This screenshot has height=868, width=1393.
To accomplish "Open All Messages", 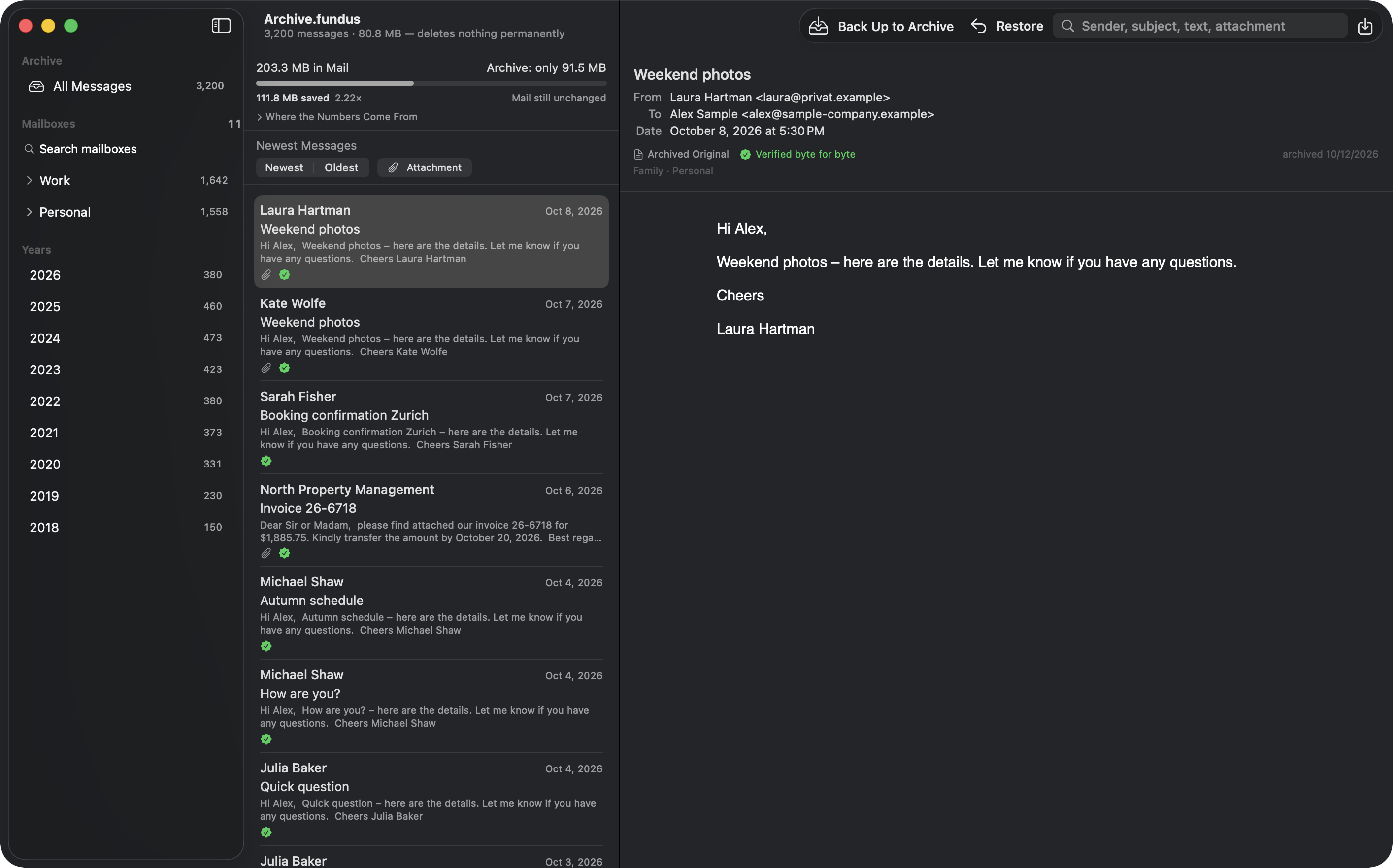I will [126, 86].
